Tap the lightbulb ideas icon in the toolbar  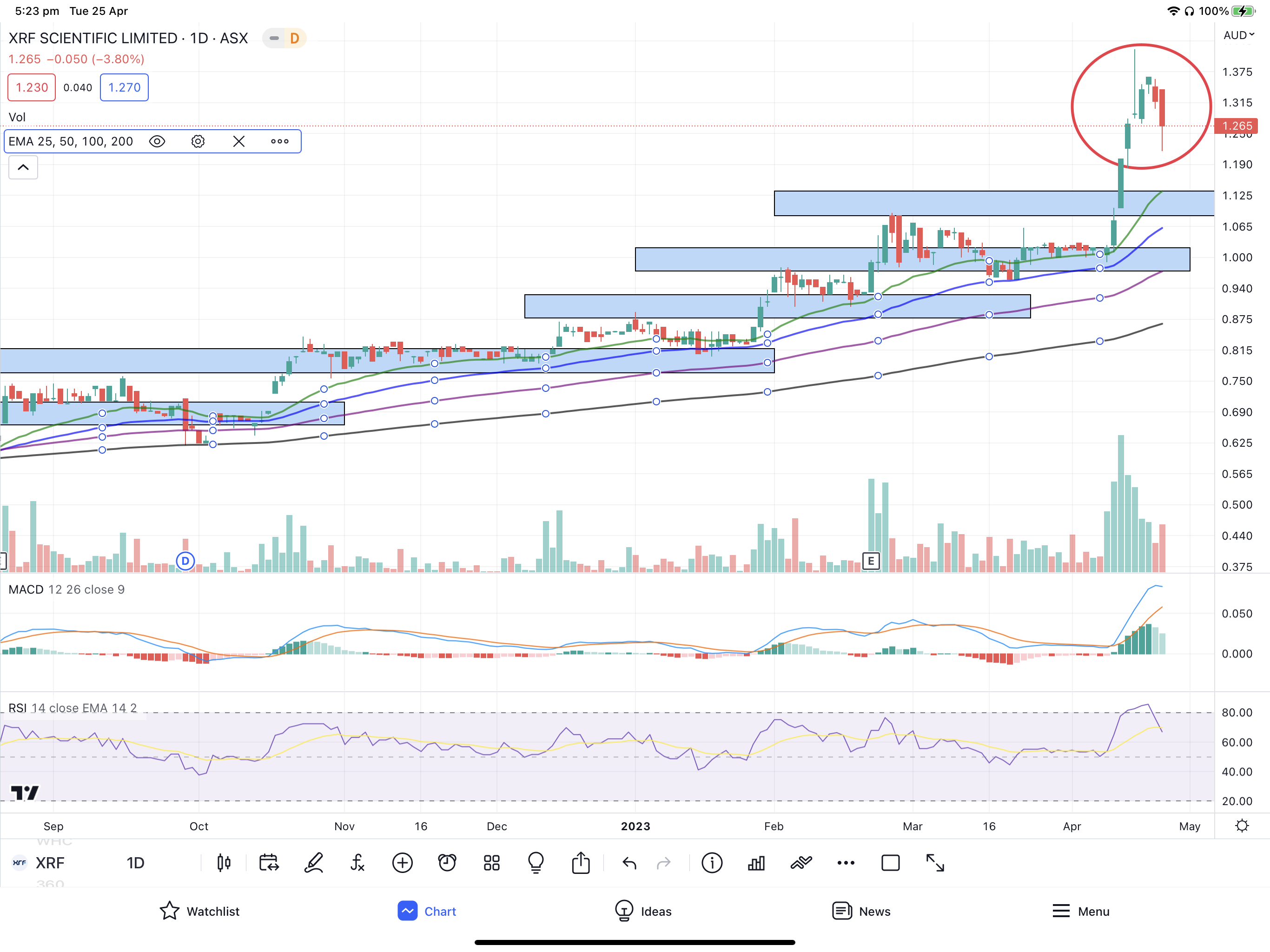(x=536, y=862)
